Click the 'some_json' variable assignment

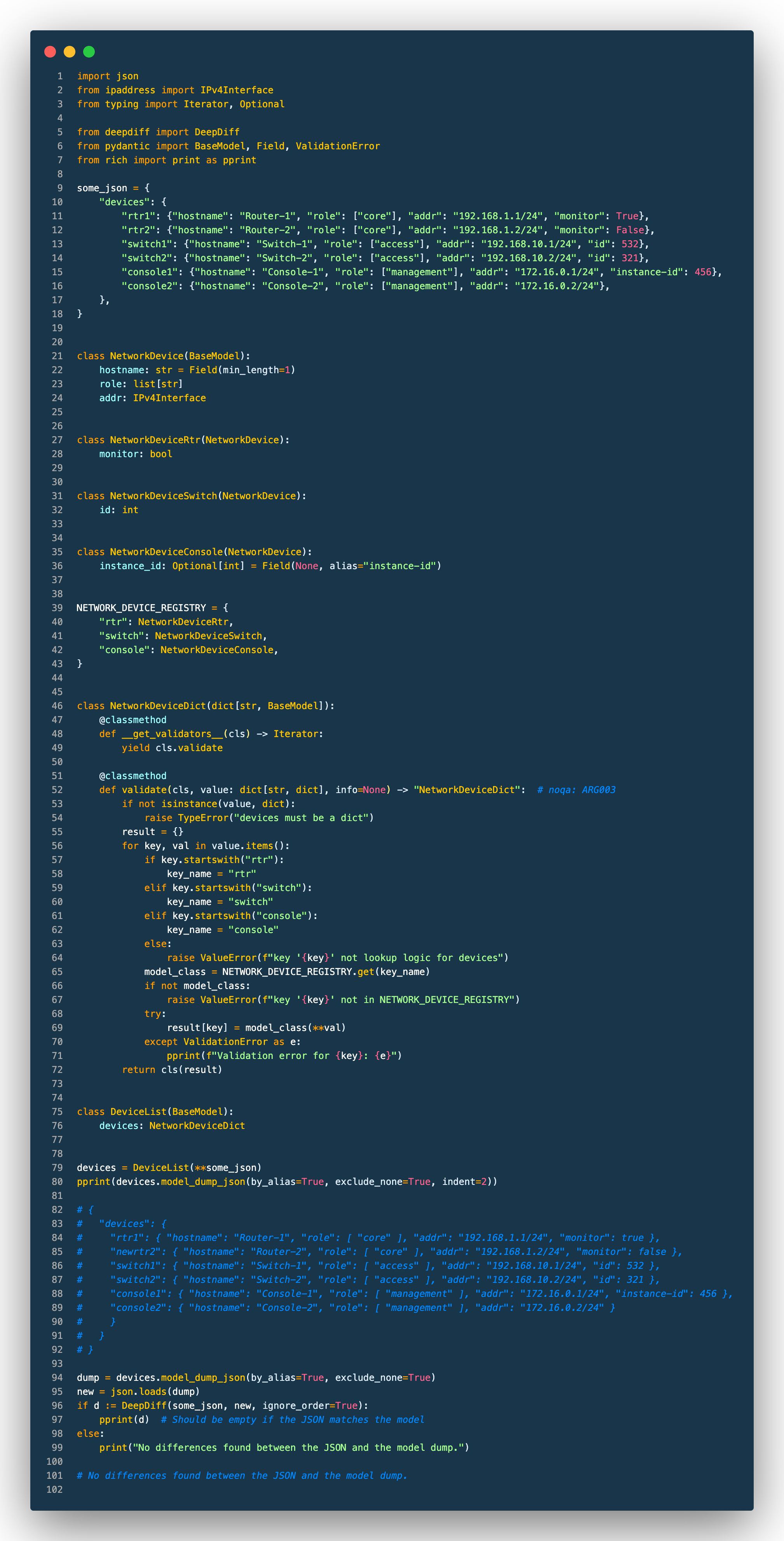click(102, 189)
